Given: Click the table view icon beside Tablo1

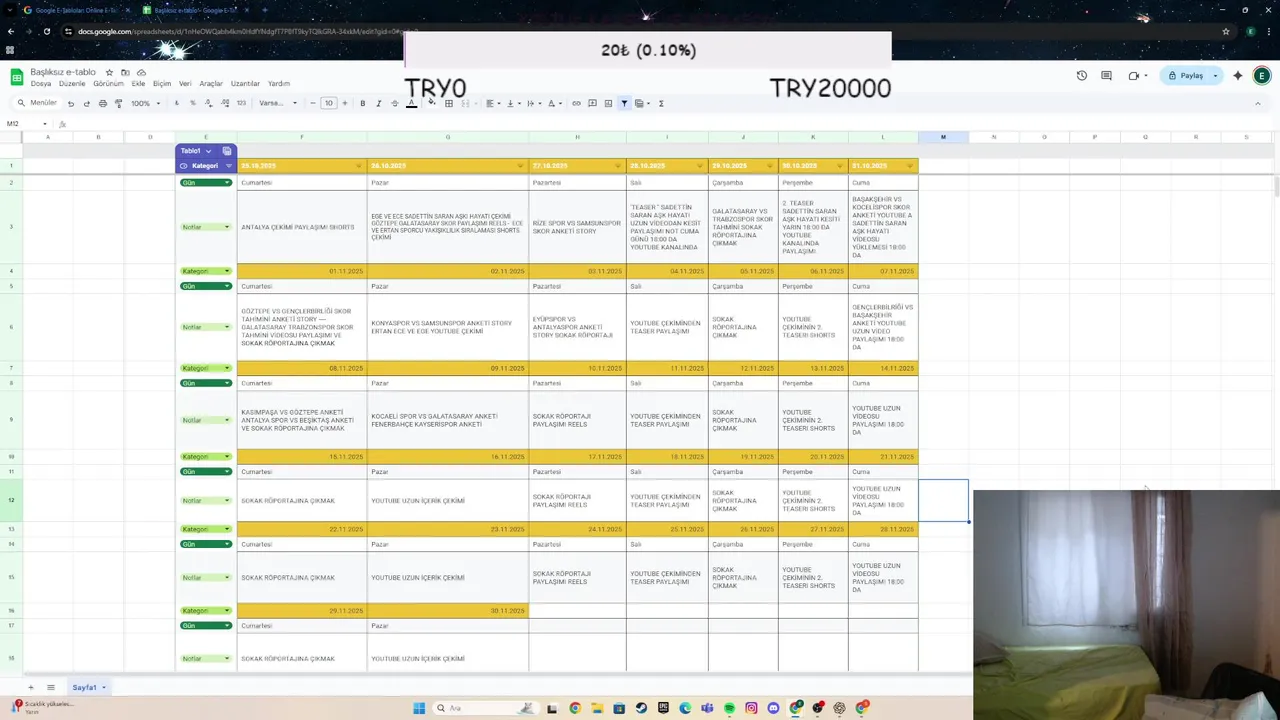Looking at the screenshot, I should point(227,151).
